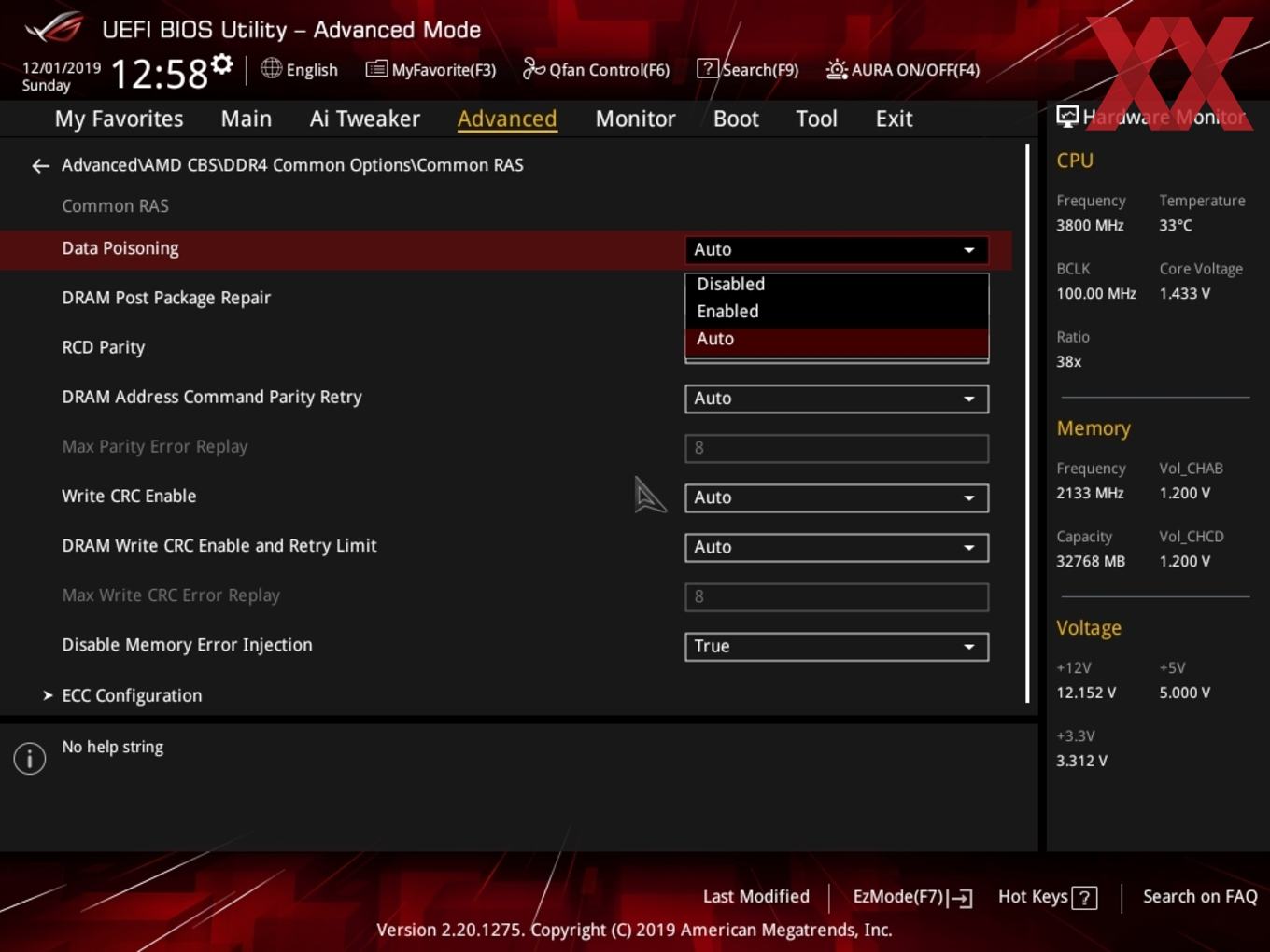Open the Exit tab
Screen dimensions: 1270x952
pyautogui.click(x=894, y=119)
